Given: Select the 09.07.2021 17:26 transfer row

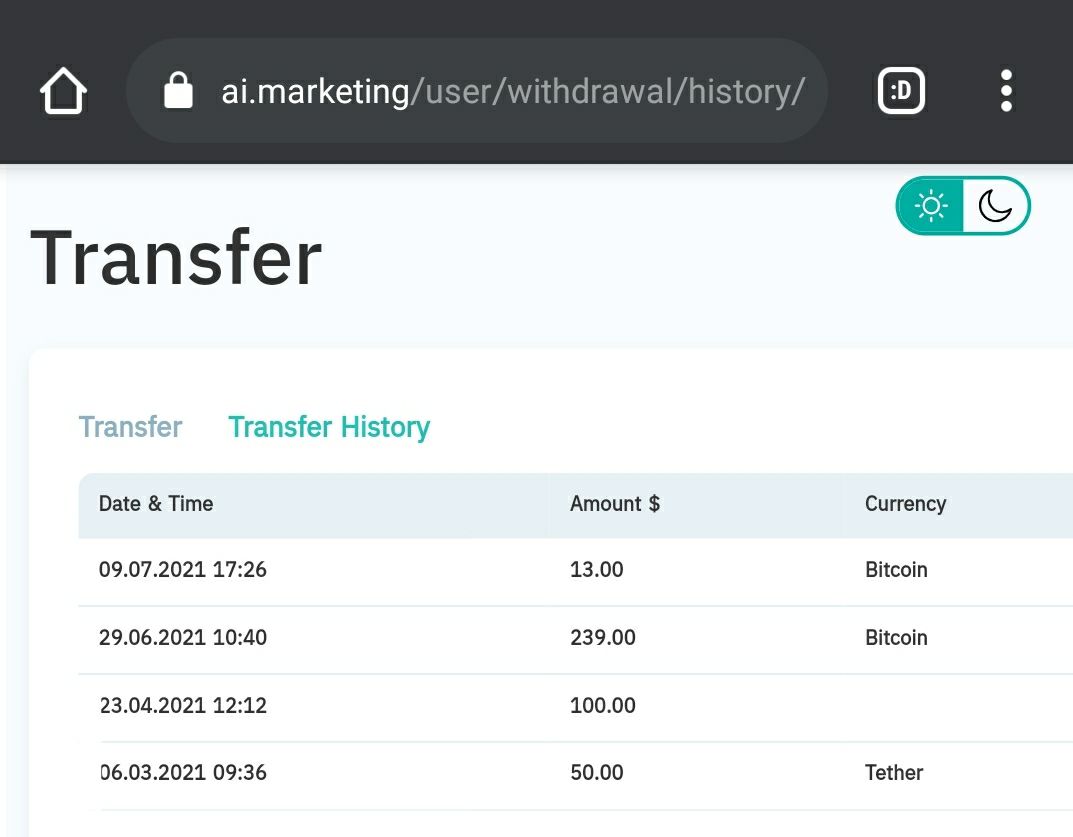Looking at the screenshot, I should pos(576,571).
